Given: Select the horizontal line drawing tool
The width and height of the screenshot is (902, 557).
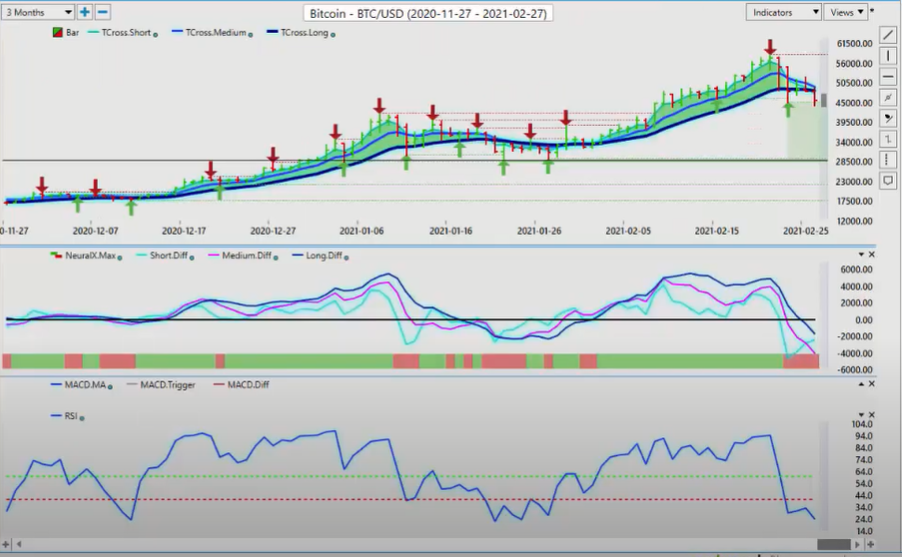Looking at the screenshot, I should [888, 77].
